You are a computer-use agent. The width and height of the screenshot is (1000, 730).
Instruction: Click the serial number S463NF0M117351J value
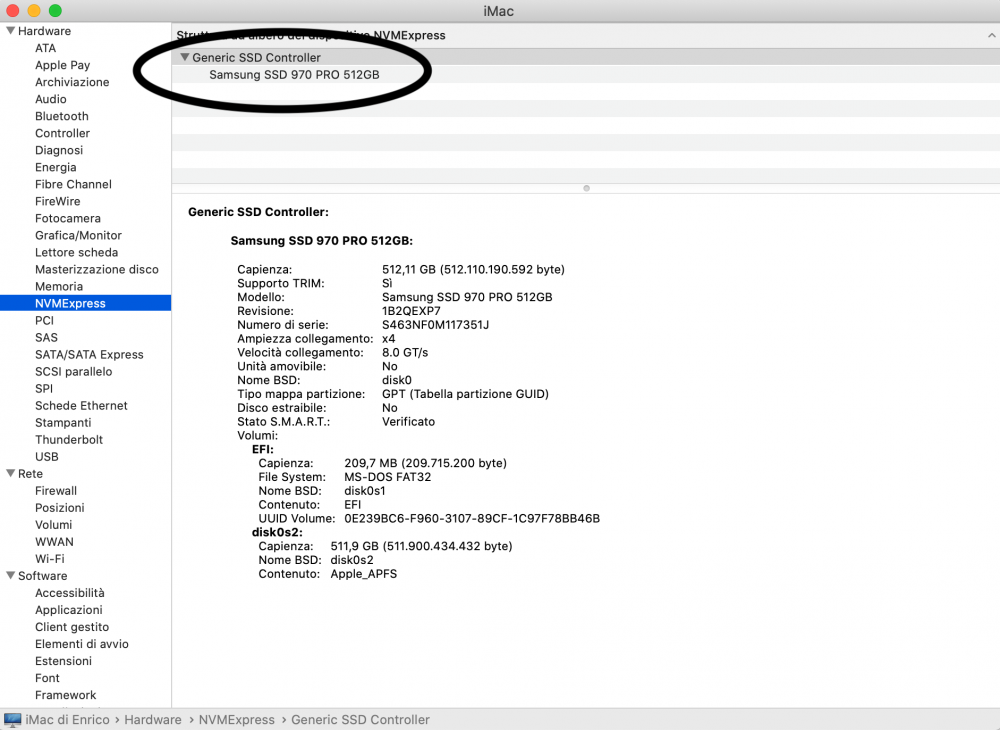coord(435,325)
